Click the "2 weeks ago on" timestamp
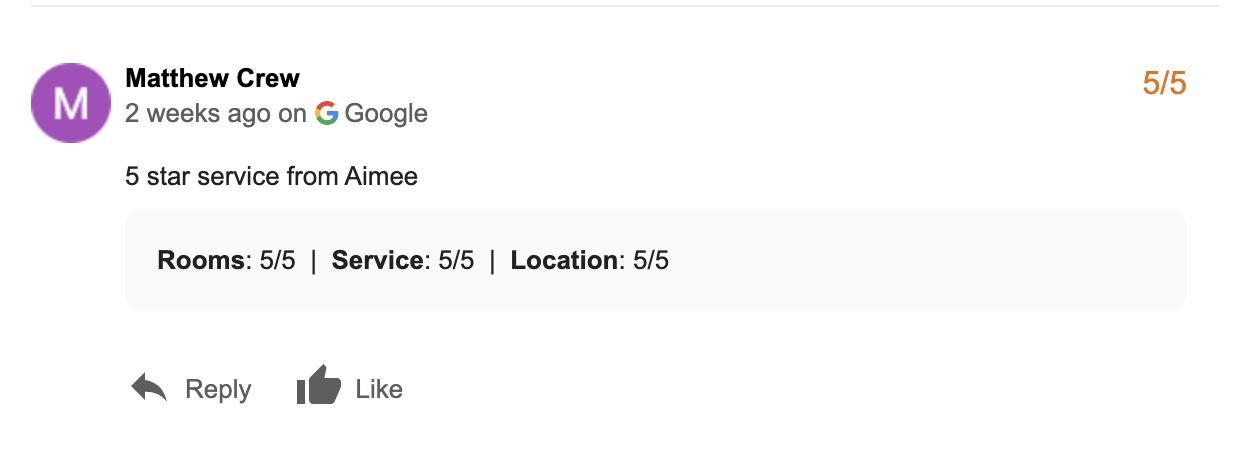1244x454 pixels. tap(215, 114)
